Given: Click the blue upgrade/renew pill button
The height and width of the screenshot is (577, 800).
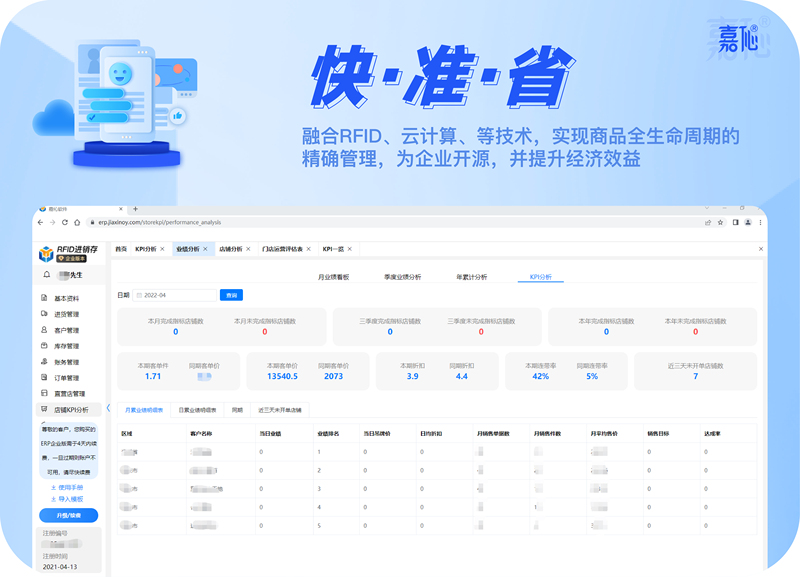Looking at the screenshot, I should pos(68,515).
